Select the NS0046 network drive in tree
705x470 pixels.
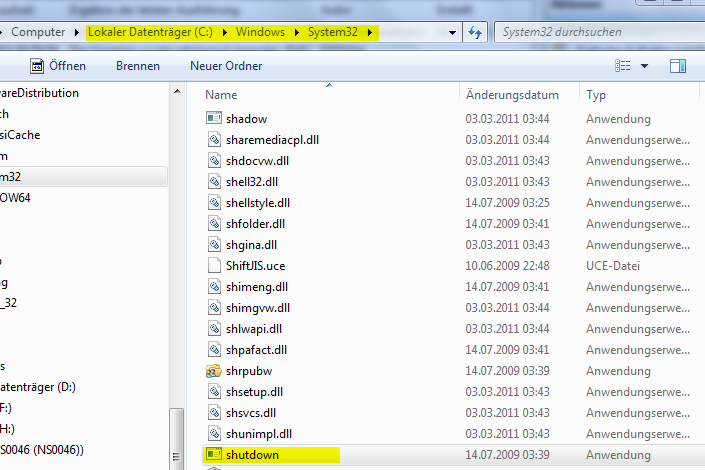[42, 450]
